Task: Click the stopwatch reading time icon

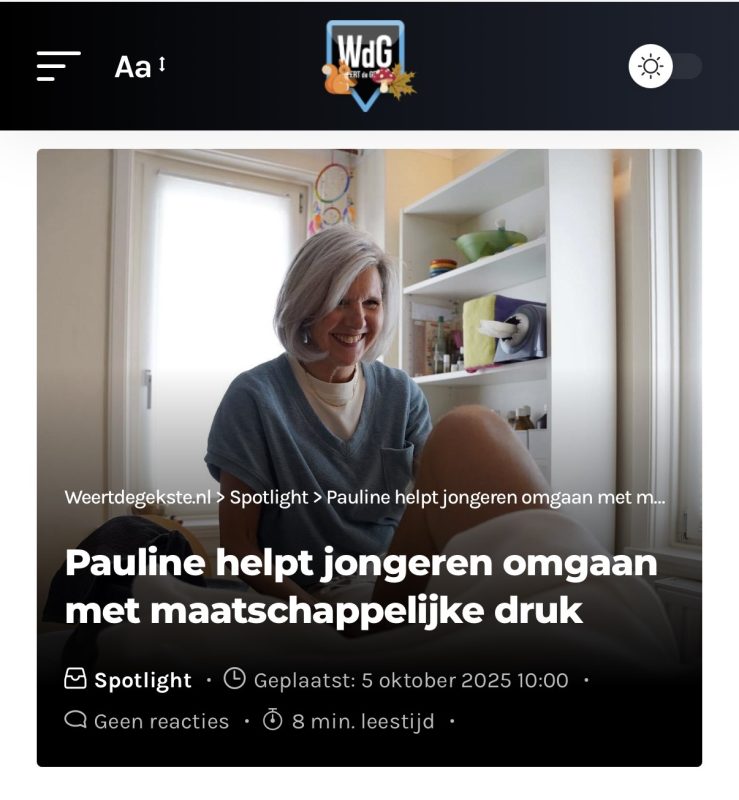Action: click(x=273, y=719)
